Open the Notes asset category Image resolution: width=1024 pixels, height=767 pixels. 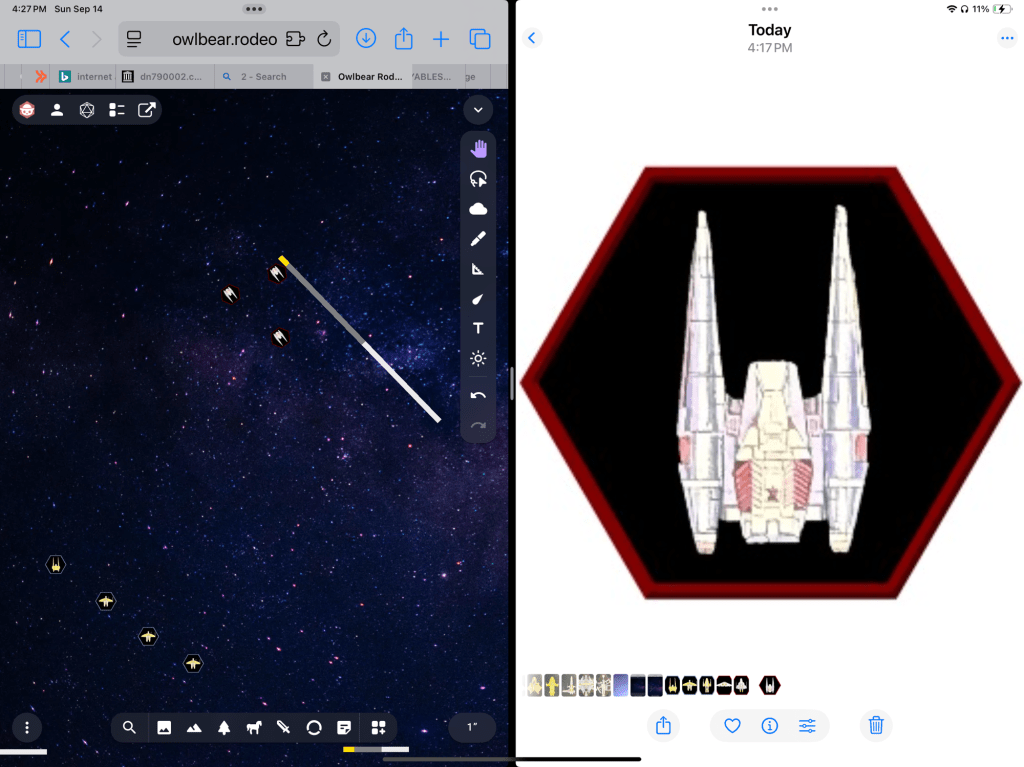[344, 728]
